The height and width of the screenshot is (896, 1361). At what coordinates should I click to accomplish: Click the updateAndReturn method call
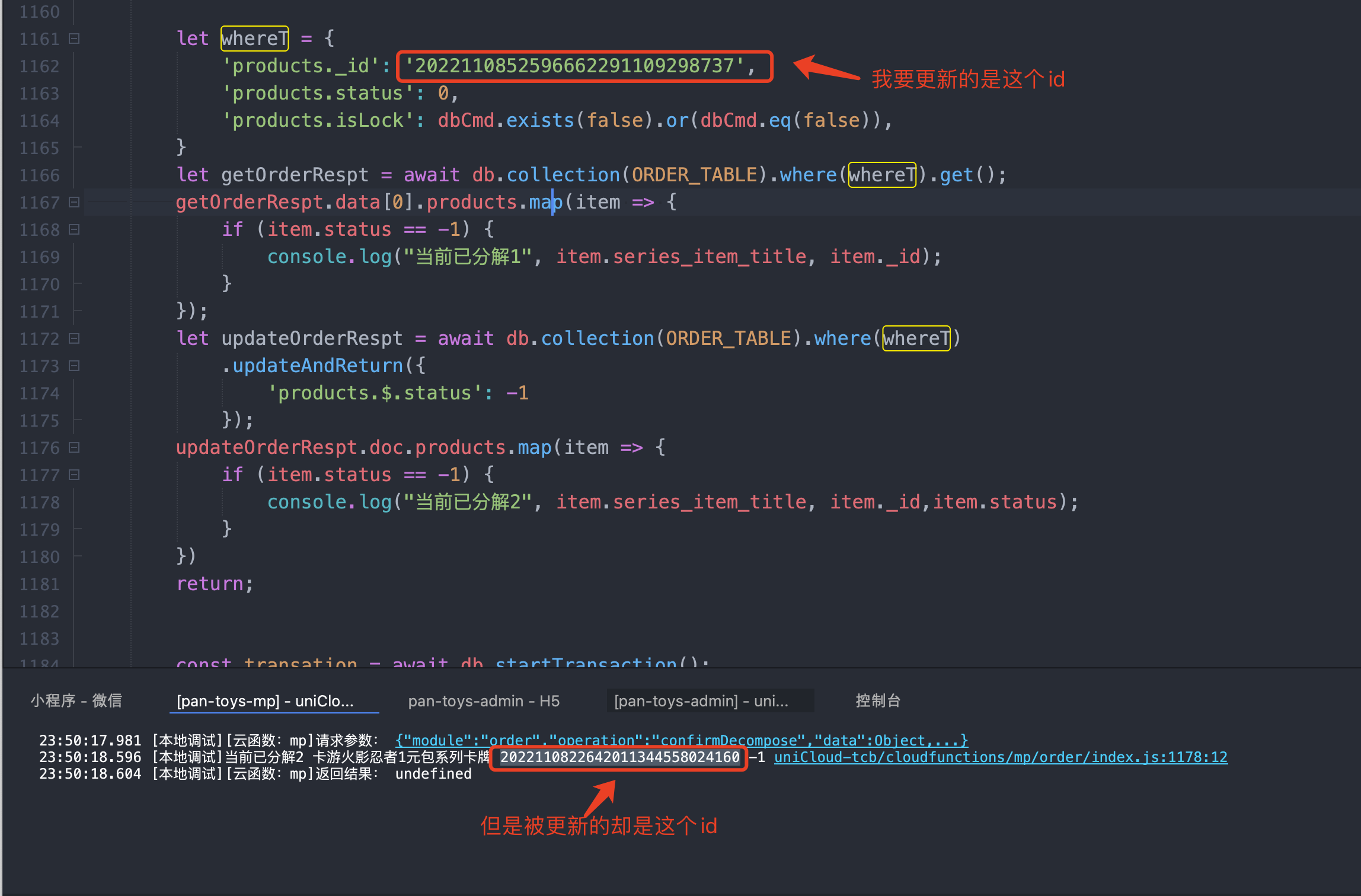(318, 366)
